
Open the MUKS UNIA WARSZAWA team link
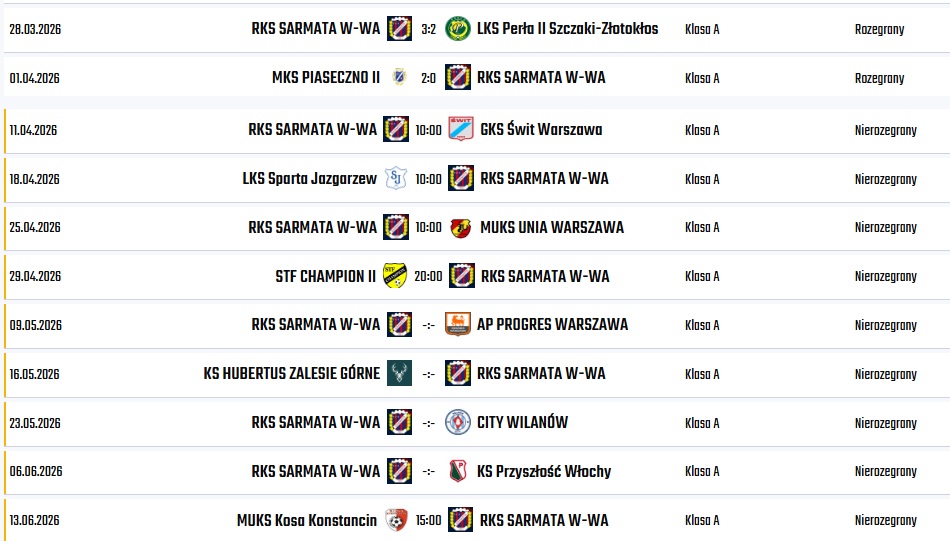(x=552, y=227)
